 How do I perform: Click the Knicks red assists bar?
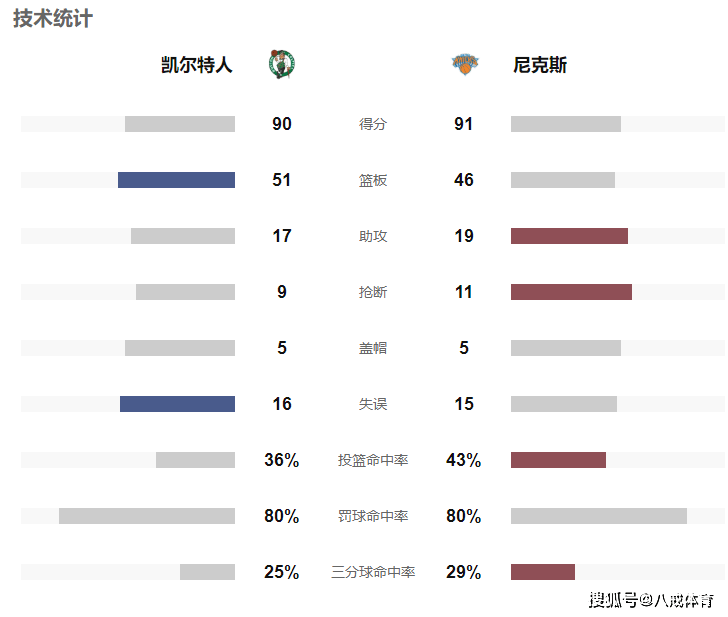(569, 236)
